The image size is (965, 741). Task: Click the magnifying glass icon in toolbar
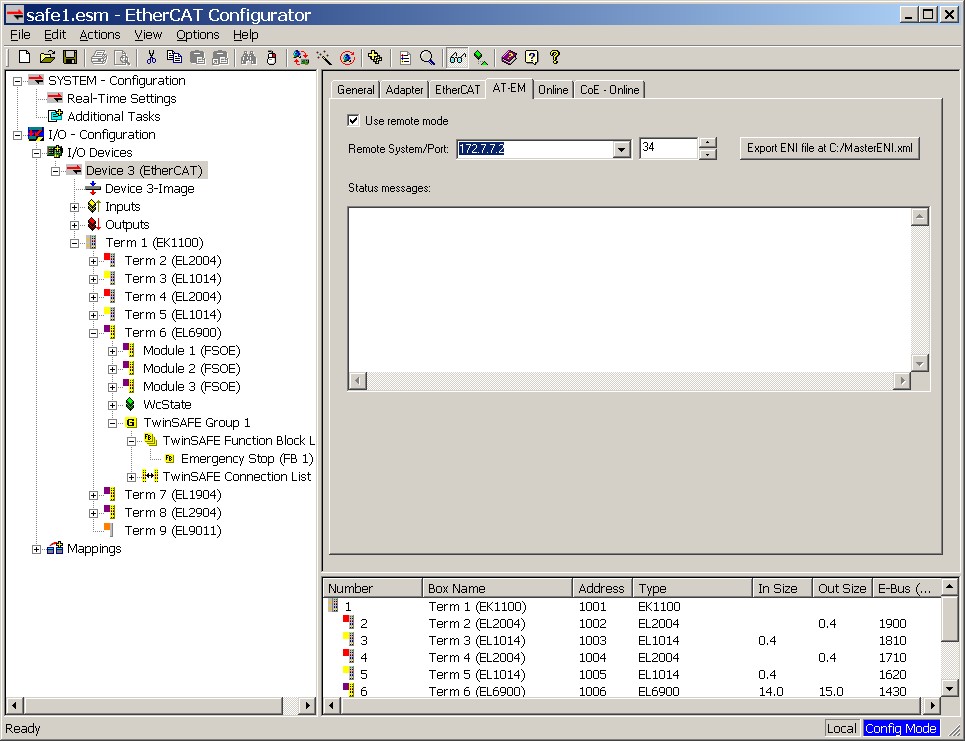tap(427, 58)
